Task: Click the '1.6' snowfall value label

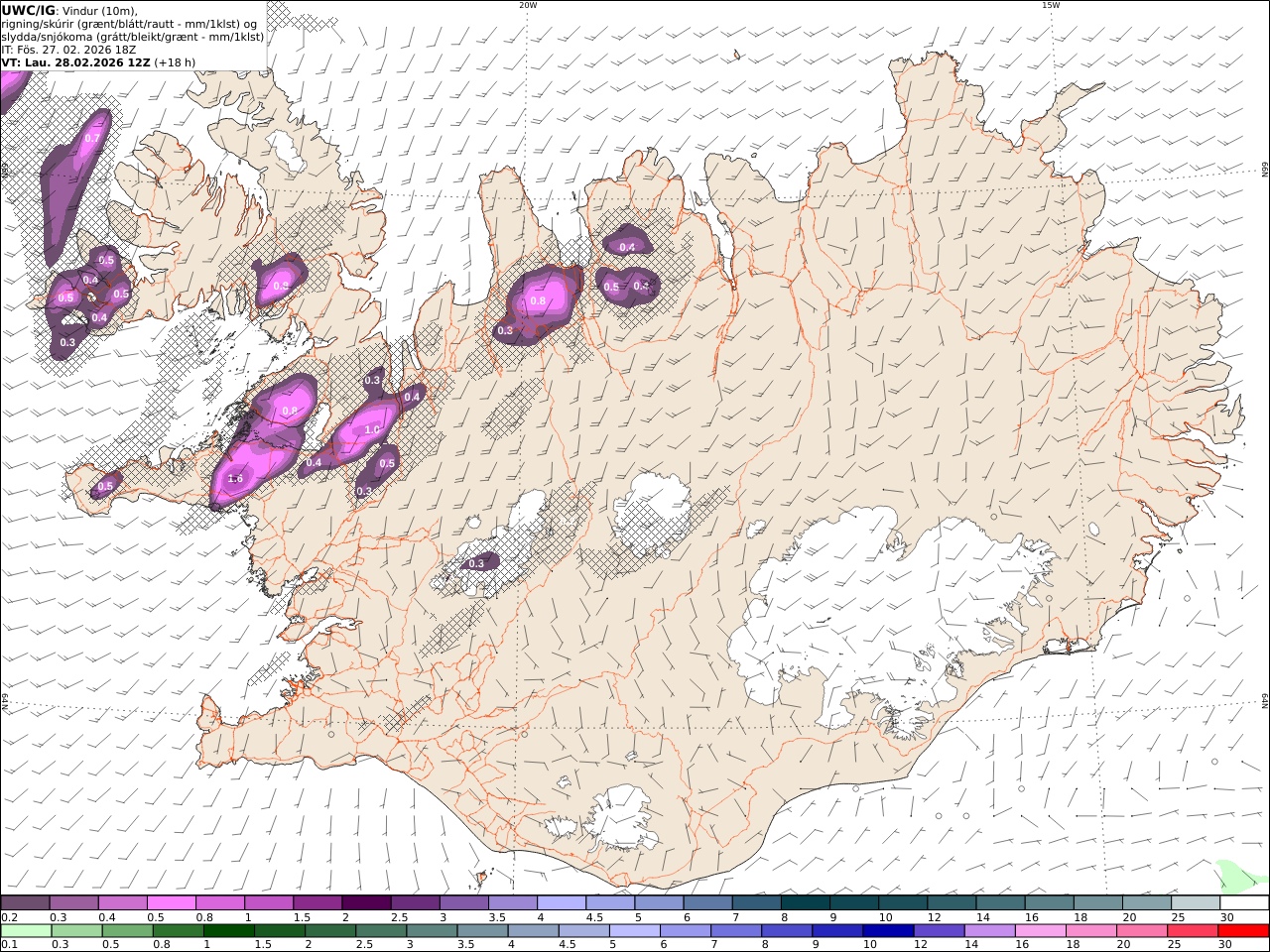Action: 235,479
